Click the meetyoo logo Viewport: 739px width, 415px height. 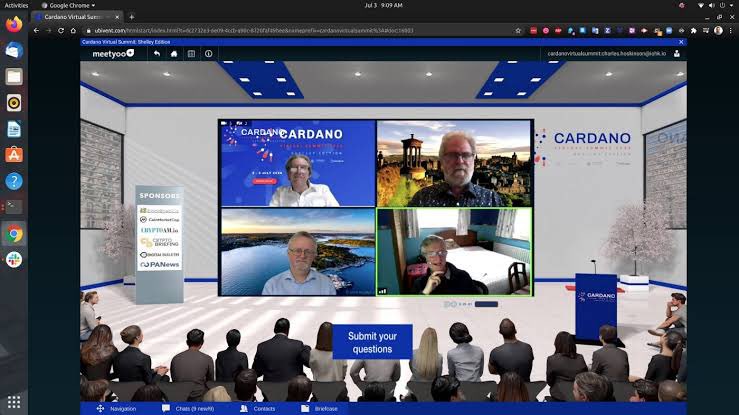point(113,54)
